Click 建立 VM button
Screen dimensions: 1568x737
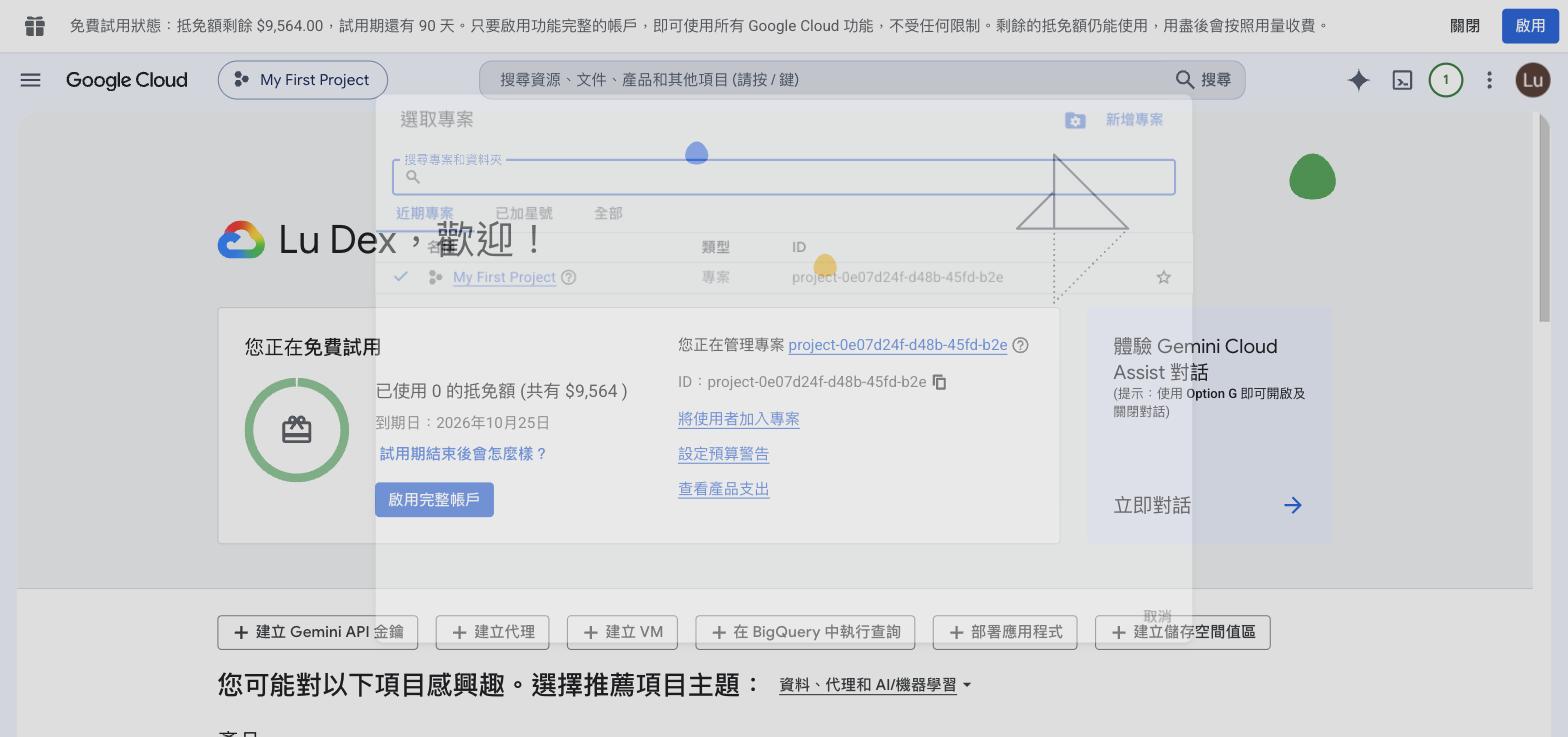(x=622, y=632)
